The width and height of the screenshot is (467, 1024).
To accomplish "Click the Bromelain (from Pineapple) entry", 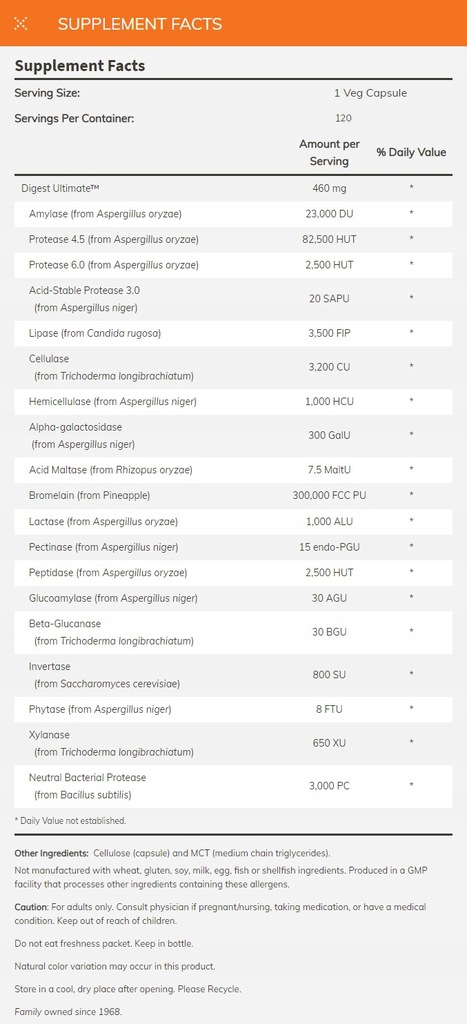I will point(89,495).
